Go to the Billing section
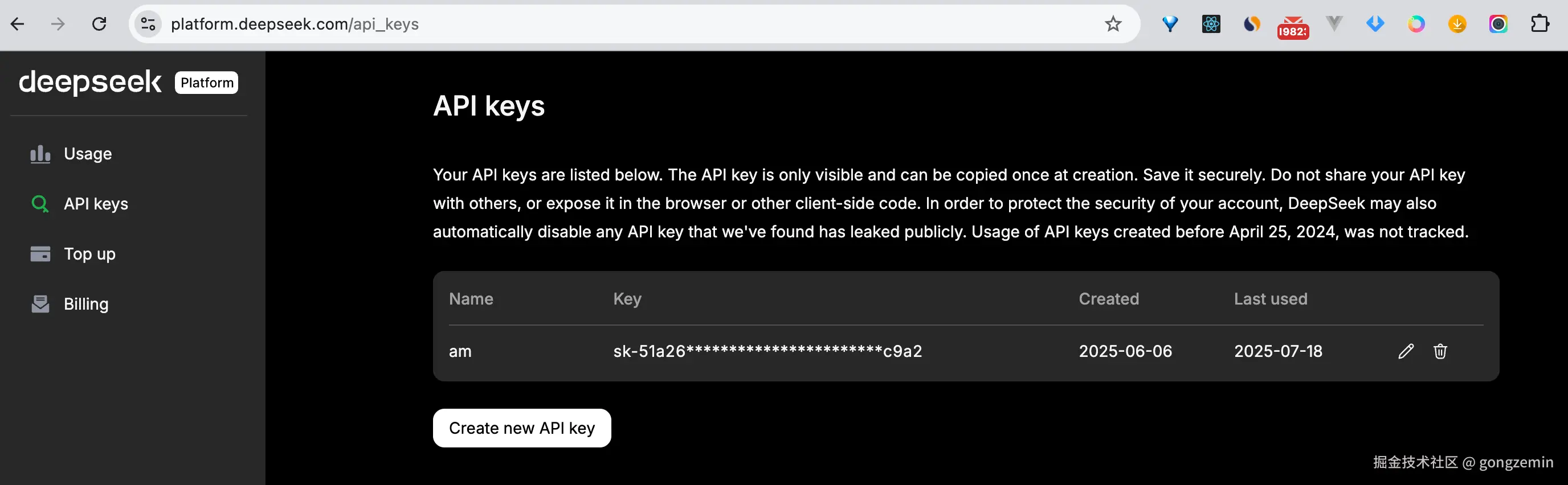The width and height of the screenshot is (1568, 485). (x=86, y=304)
